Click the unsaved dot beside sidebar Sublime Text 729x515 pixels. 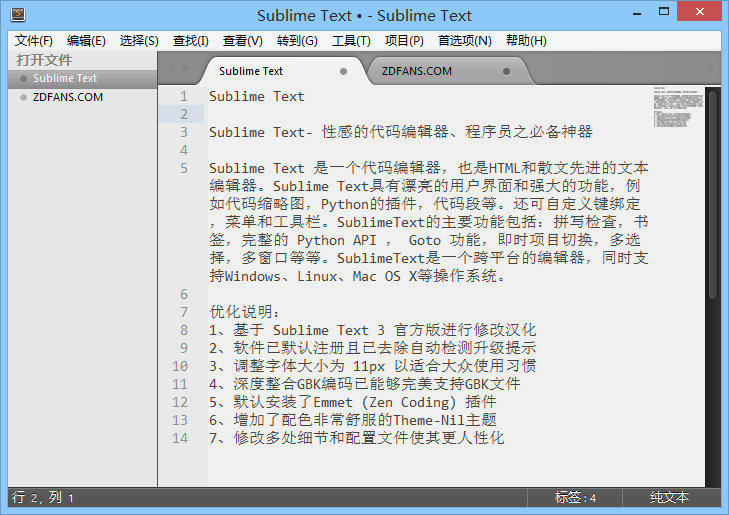click(23, 79)
